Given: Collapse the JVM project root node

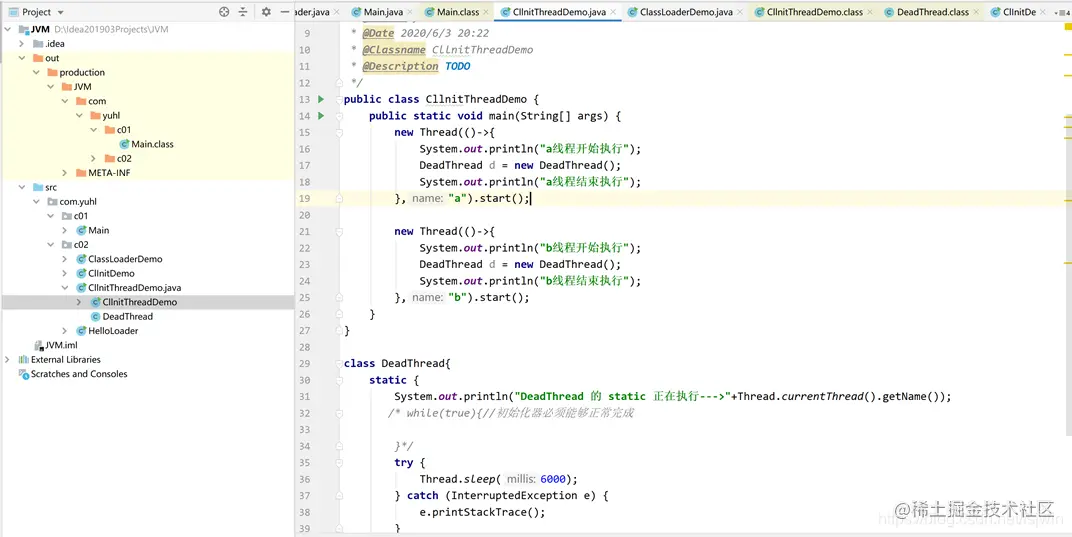Looking at the screenshot, I should (8, 29).
